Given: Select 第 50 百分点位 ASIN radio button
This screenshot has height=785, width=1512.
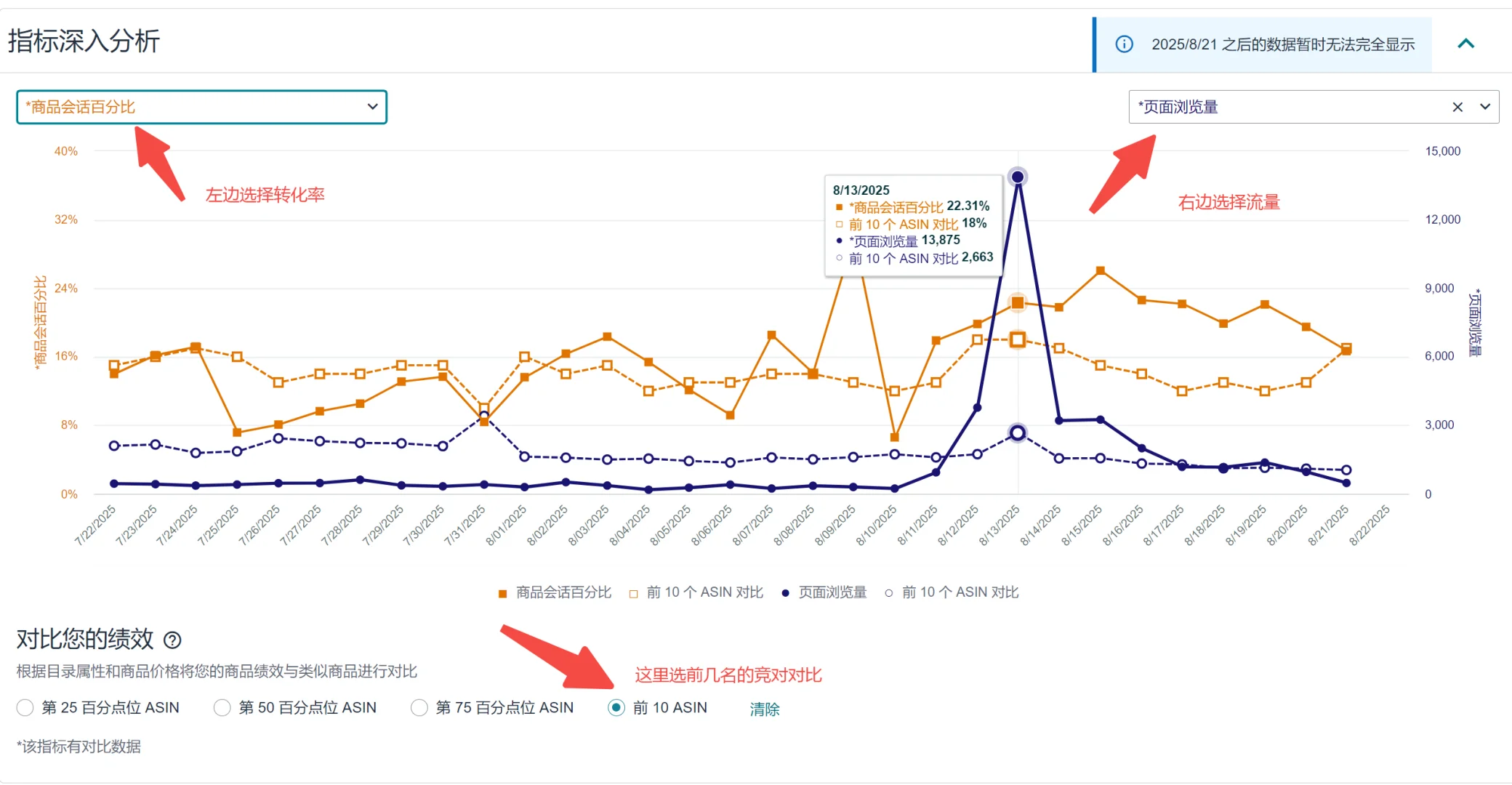Looking at the screenshot, I should point(222,707).
